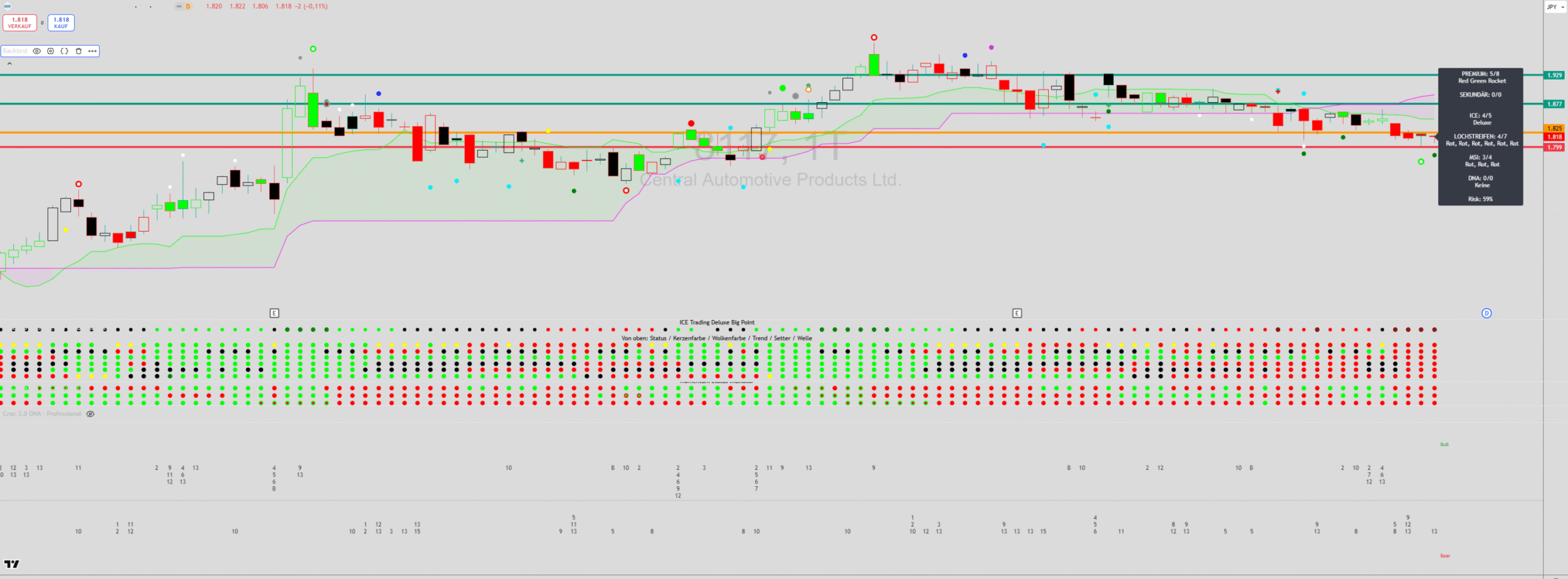Click the right earnings E marker

pyautogui.click(x=1017, y=313)
